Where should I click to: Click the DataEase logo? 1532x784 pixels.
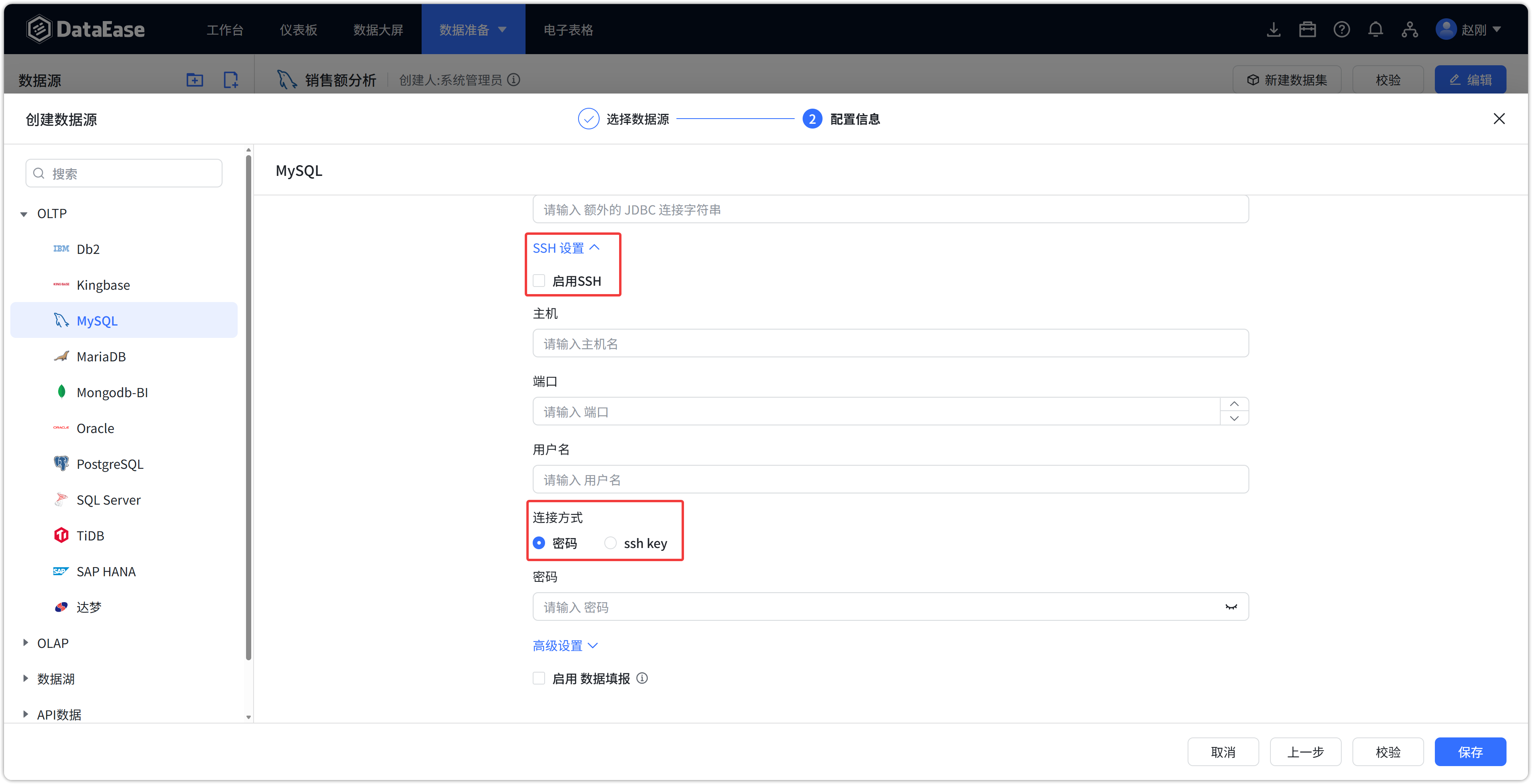86,29
